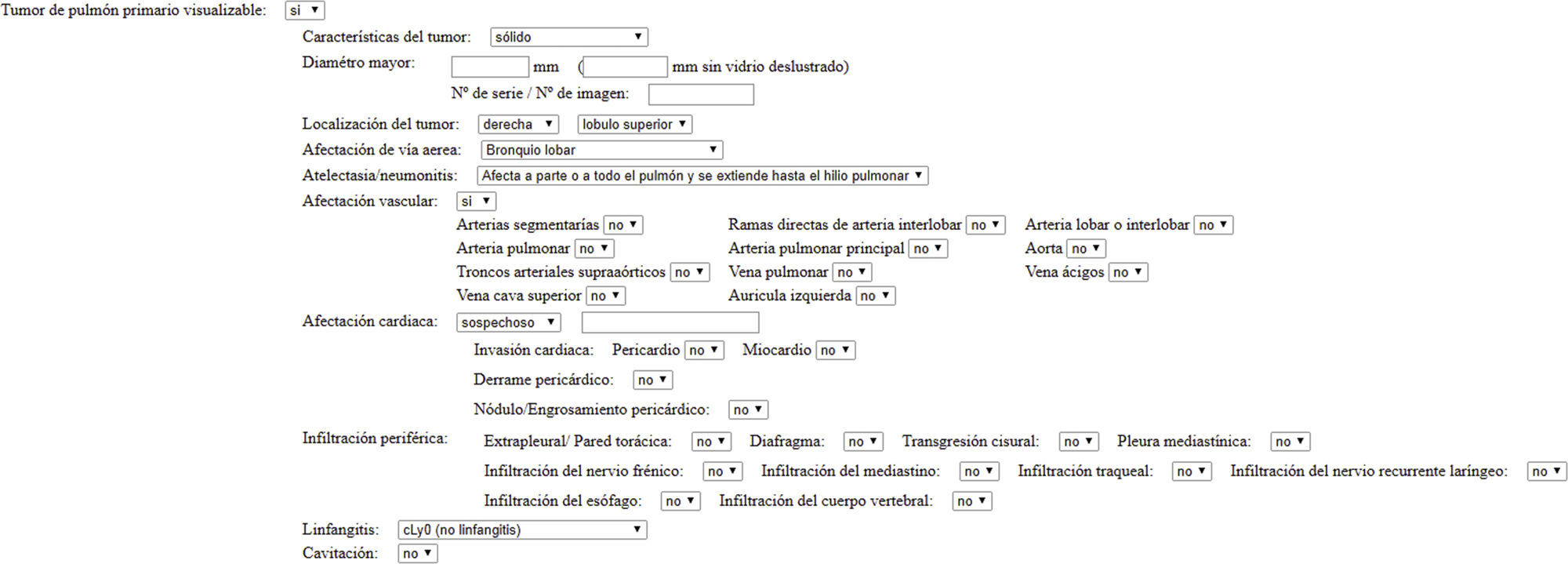Click the 'Diamétro mayor' mm input field
This screenshot has height=564, width=1568.
pos(490,67)
